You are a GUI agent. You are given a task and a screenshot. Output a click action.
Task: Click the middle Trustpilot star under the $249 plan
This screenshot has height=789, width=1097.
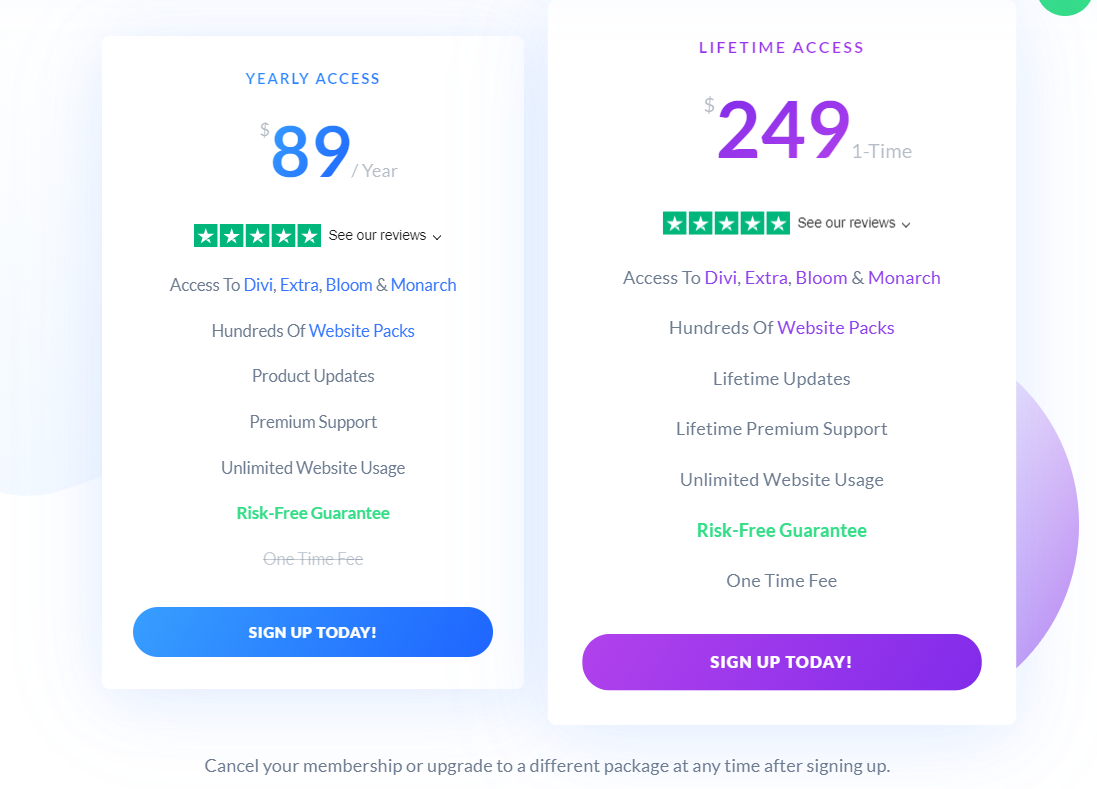[x=727, y=222]
